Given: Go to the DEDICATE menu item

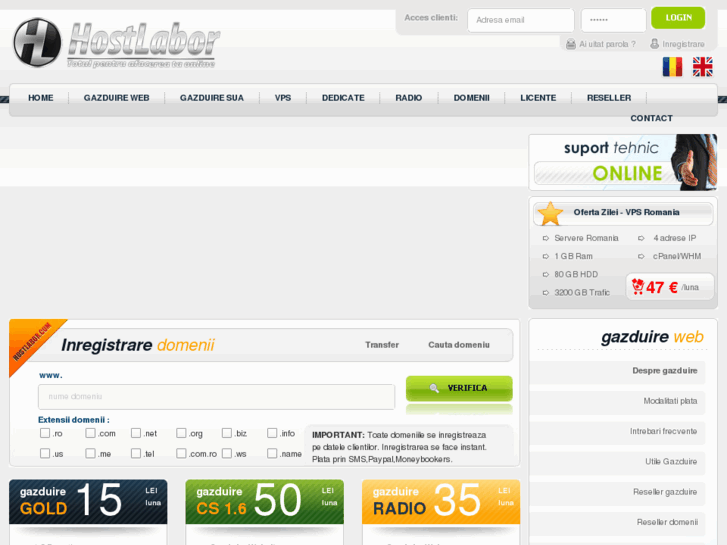Looking at the screenshot, I should [x=343, y=98].
